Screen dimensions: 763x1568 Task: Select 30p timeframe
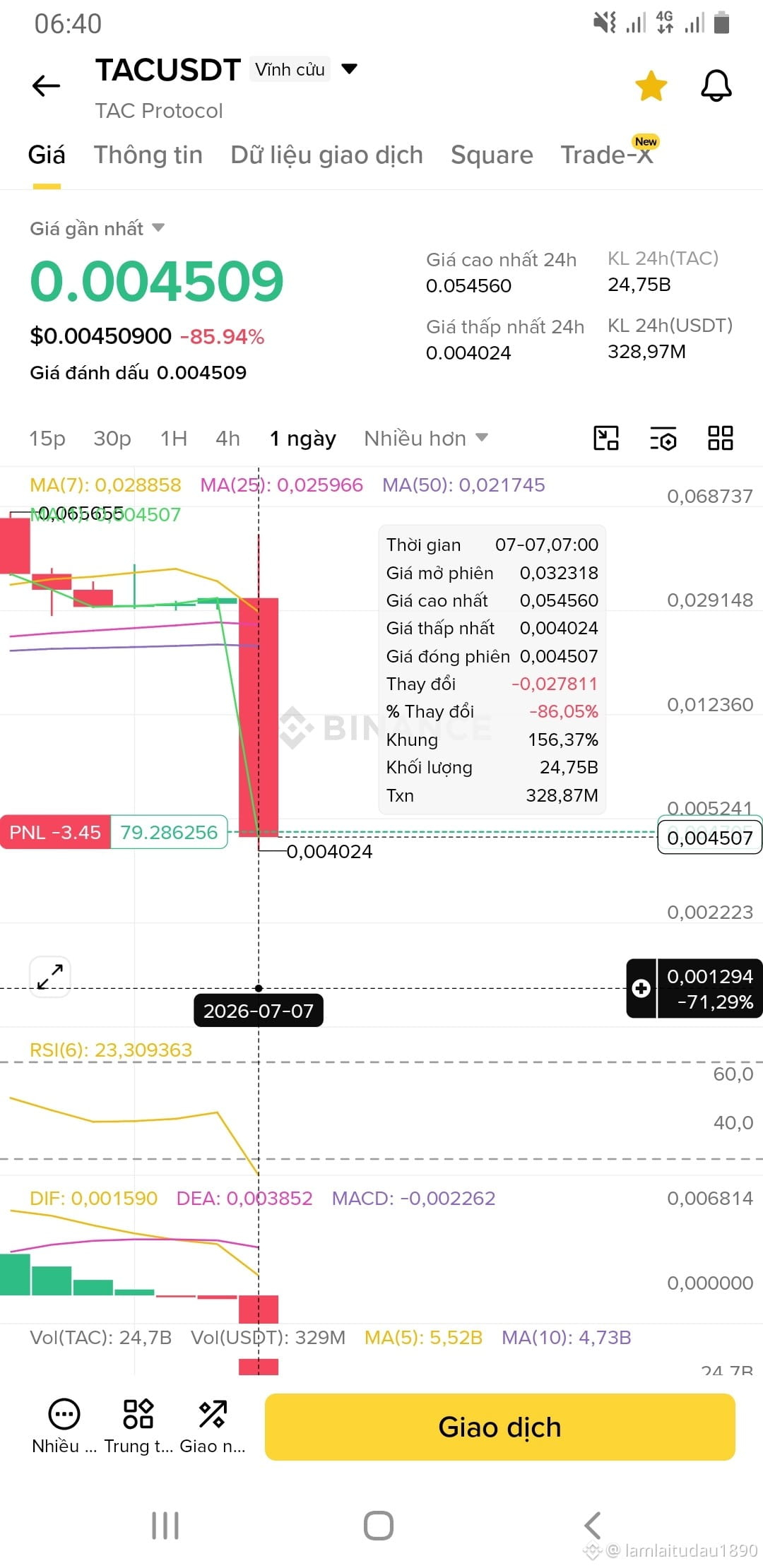coord(112,439)
